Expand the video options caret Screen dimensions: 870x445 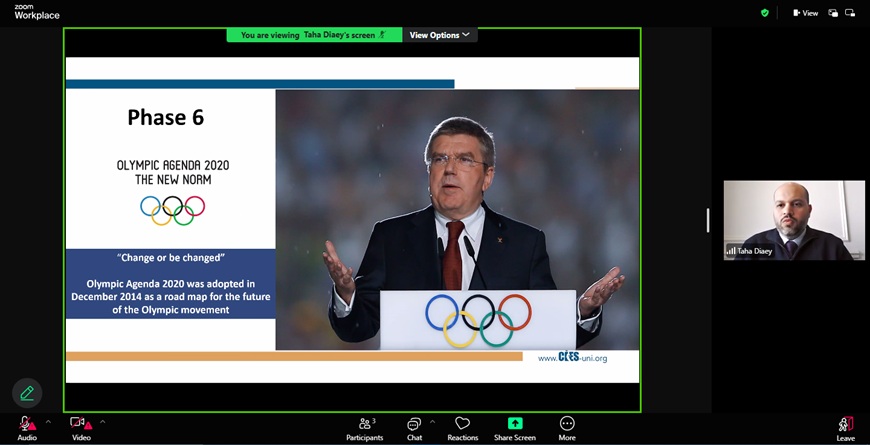tap(102, 422)
